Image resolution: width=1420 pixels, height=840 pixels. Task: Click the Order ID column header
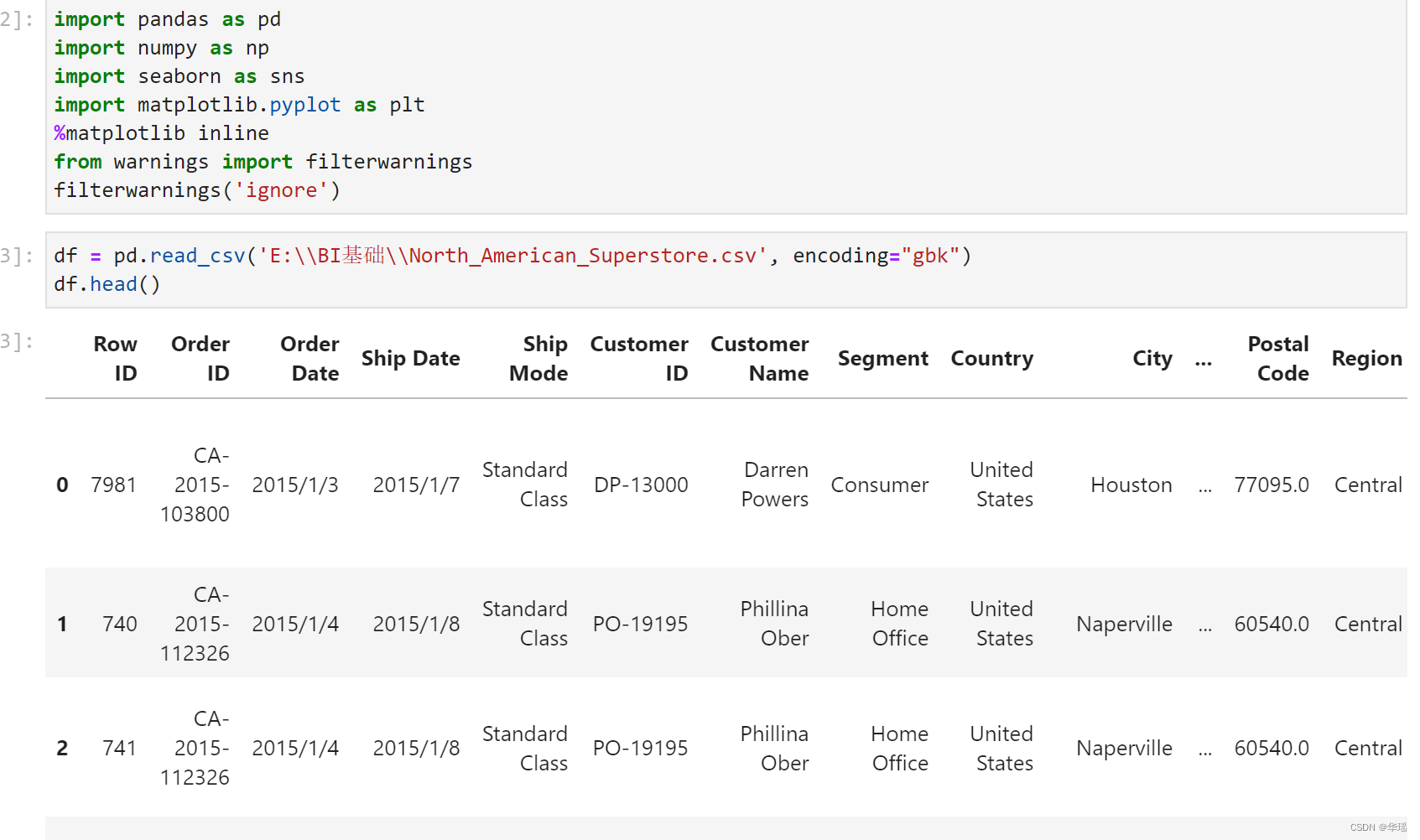coord(200,359)
